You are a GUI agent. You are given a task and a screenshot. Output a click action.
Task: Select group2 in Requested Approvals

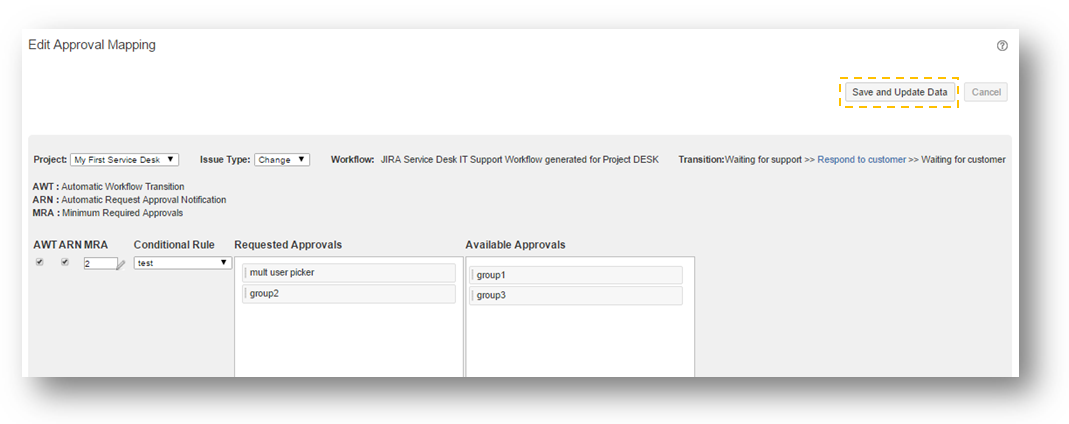348,294
